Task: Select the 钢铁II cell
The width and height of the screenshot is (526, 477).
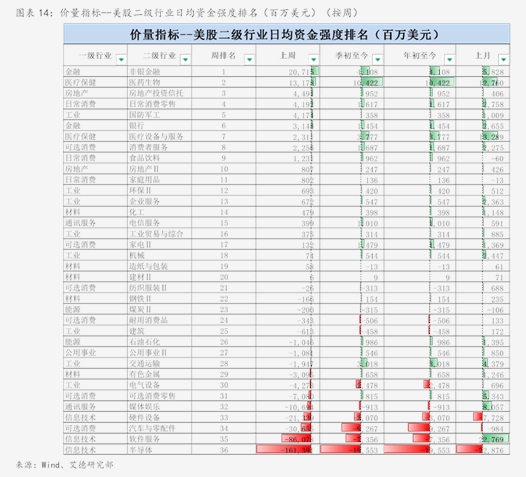Action: click(160, 299)
